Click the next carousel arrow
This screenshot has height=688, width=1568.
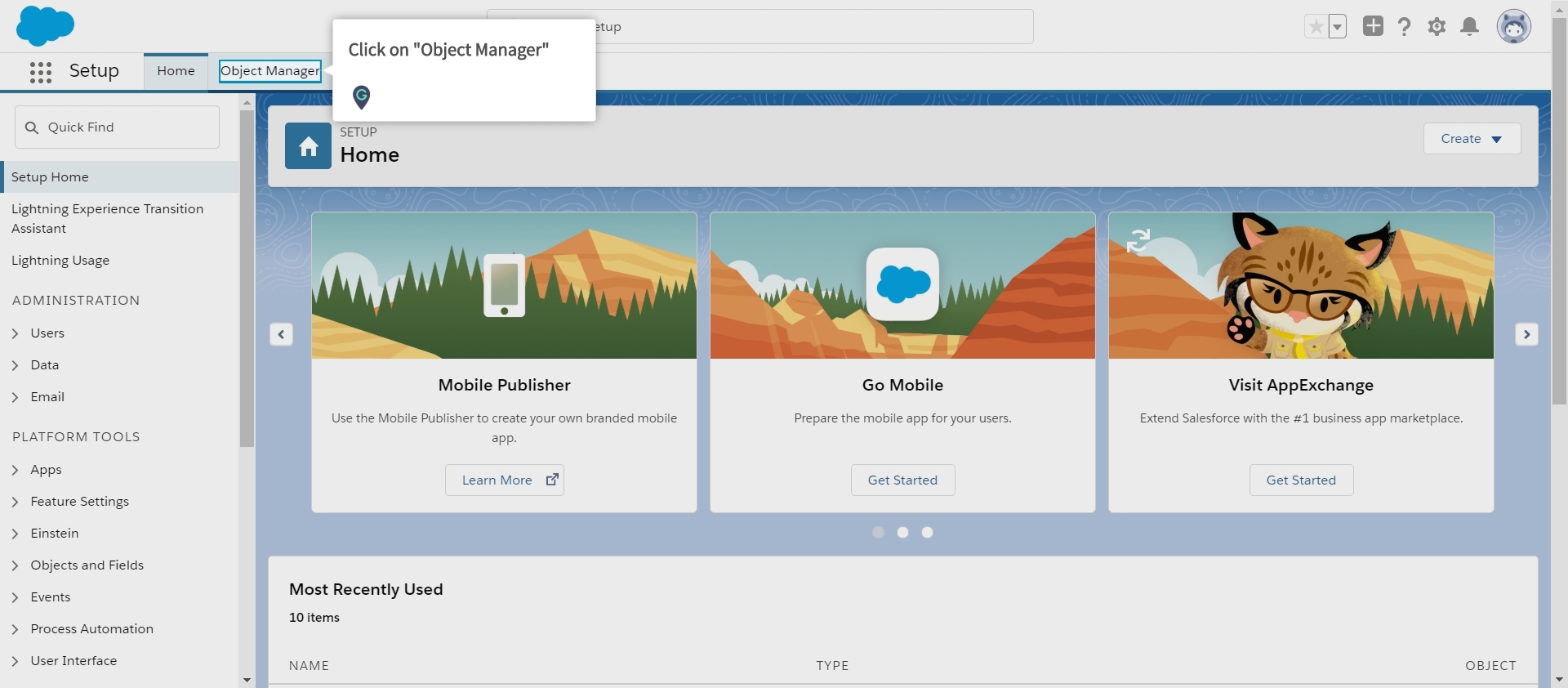click(1526, 334)
